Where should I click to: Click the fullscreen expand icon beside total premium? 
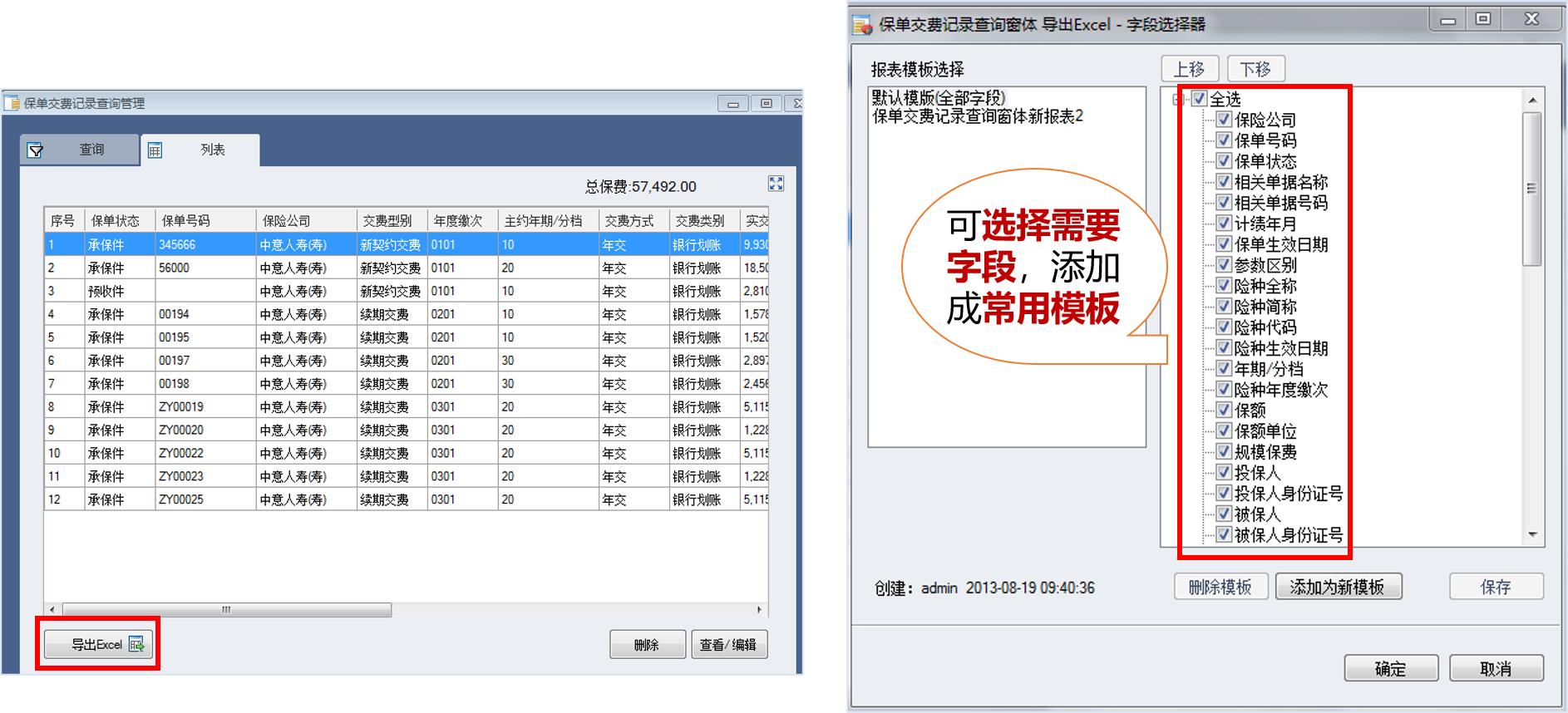(x=776, y=184)
